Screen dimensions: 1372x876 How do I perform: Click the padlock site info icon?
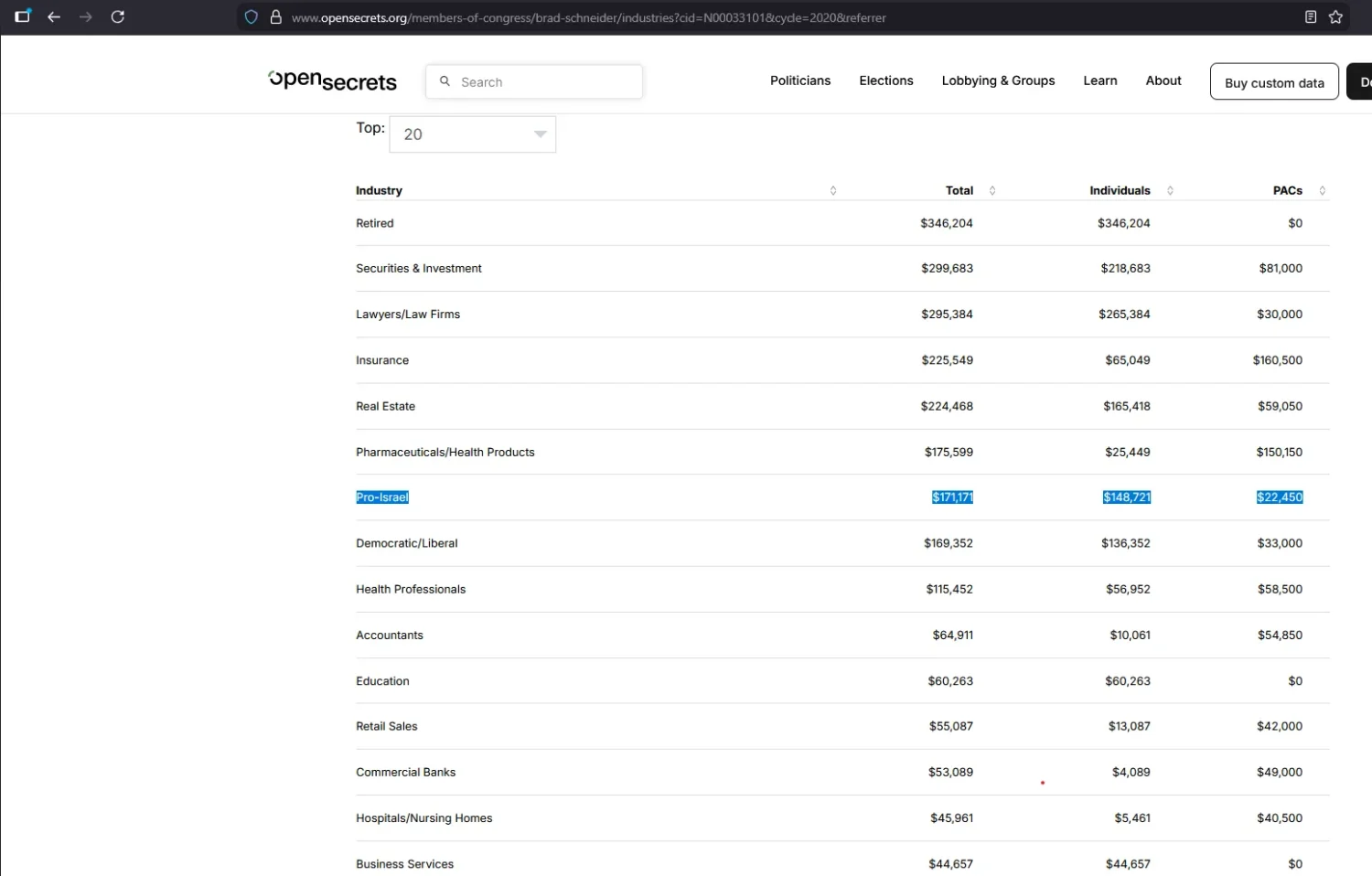tap(275, 16)
